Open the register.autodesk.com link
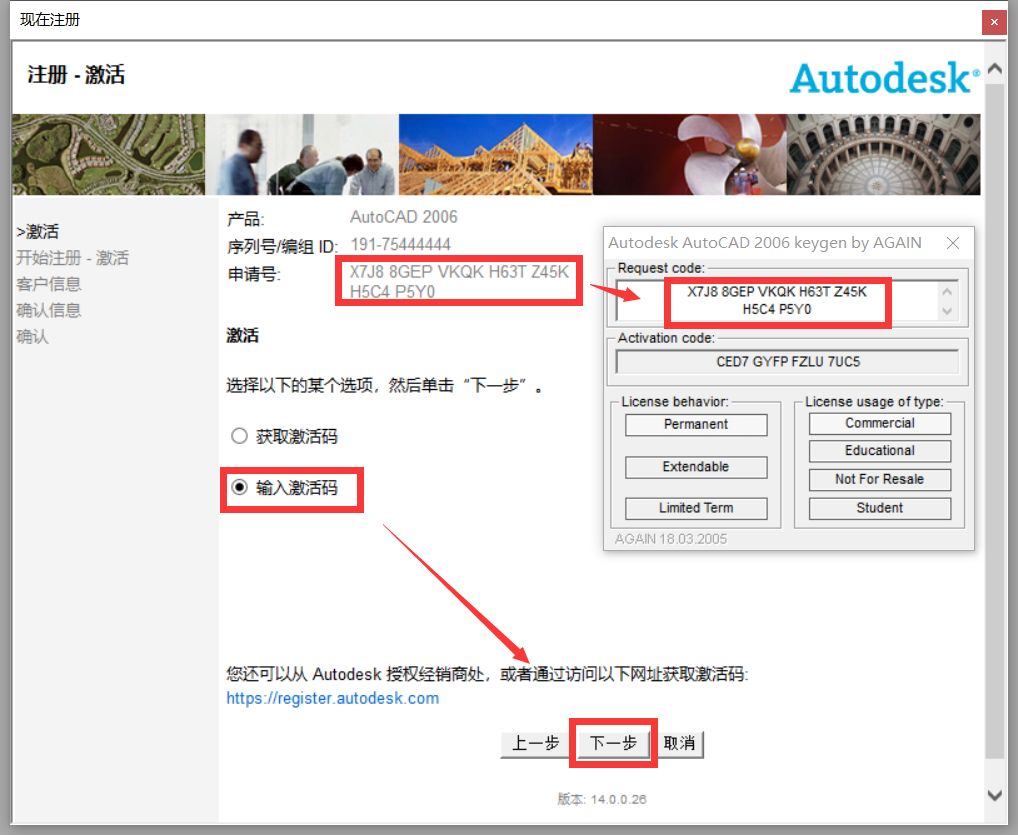The width and height of the screenshot is (1018, 835). click(332, 698)
